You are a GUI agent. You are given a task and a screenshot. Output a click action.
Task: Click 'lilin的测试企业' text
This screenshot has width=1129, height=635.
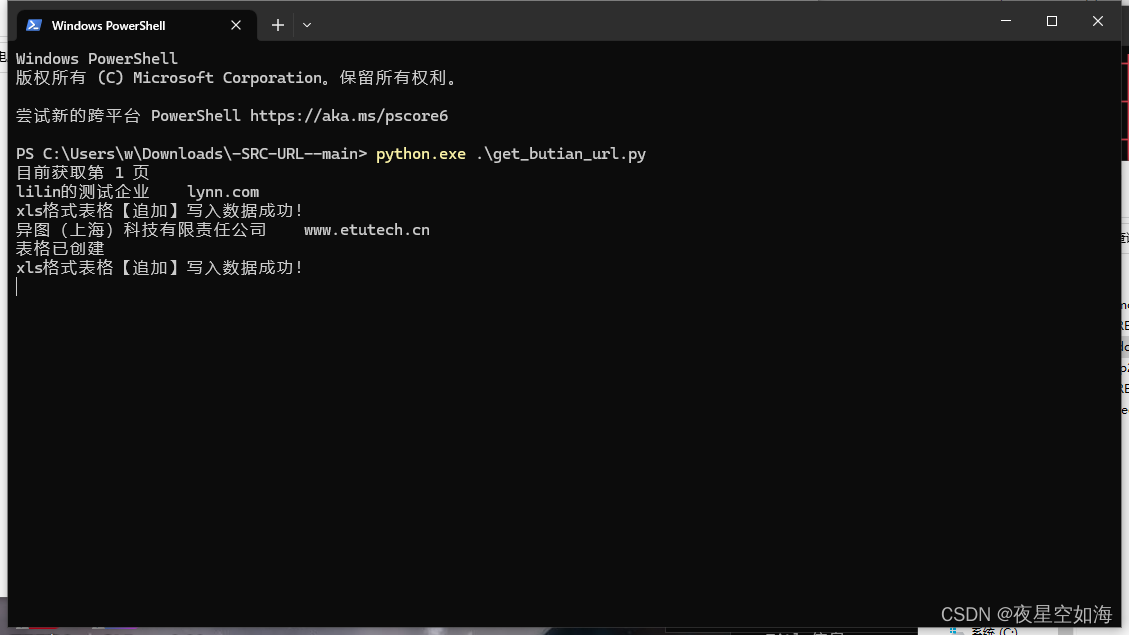click(83, 192)
